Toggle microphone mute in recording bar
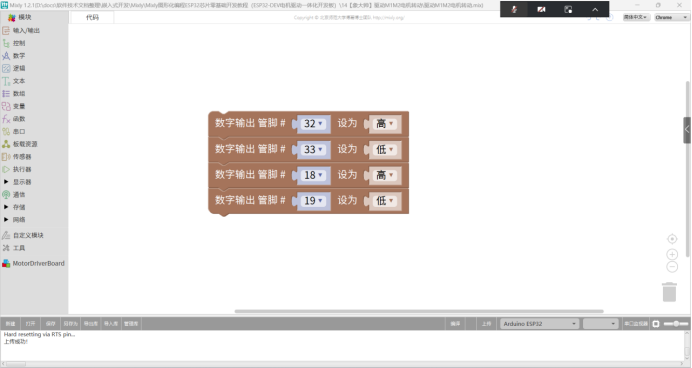 tap(514, 9)
